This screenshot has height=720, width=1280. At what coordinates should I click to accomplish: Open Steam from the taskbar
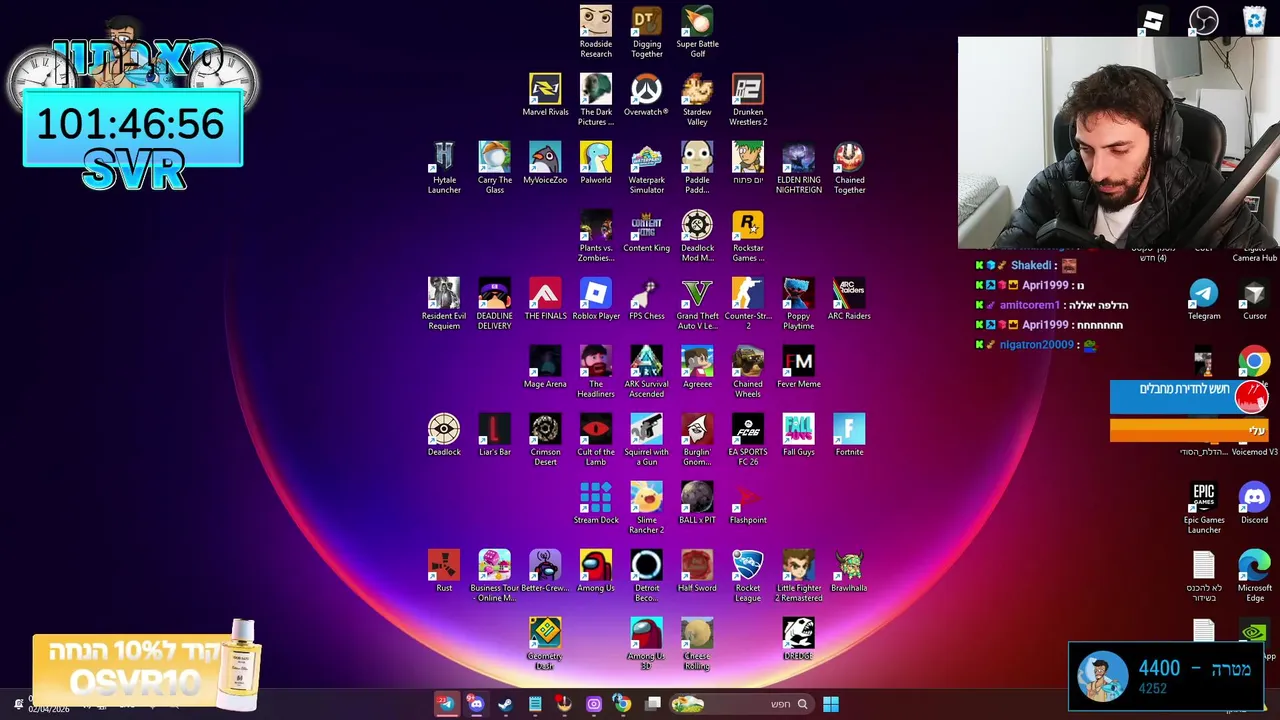505,704
